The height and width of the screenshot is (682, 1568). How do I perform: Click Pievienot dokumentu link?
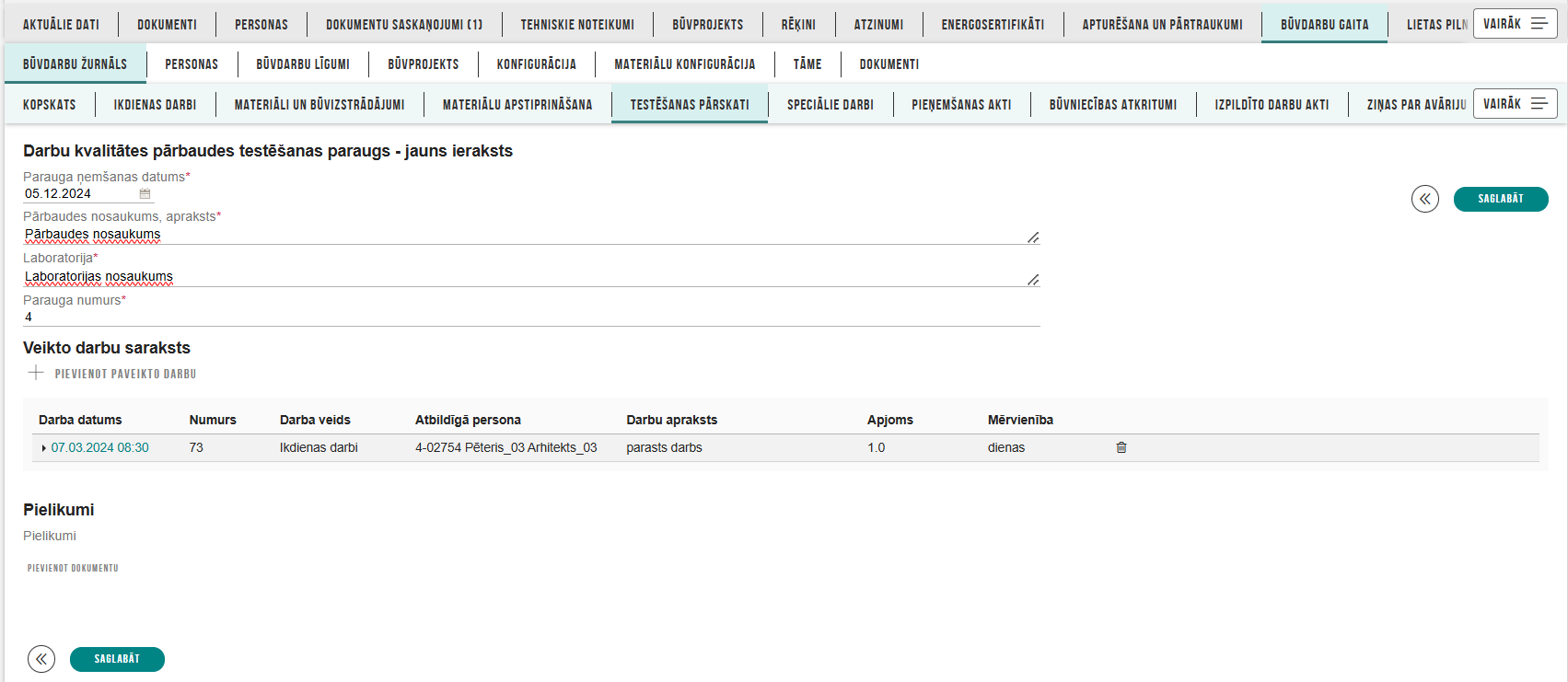(x=73, y=568)
